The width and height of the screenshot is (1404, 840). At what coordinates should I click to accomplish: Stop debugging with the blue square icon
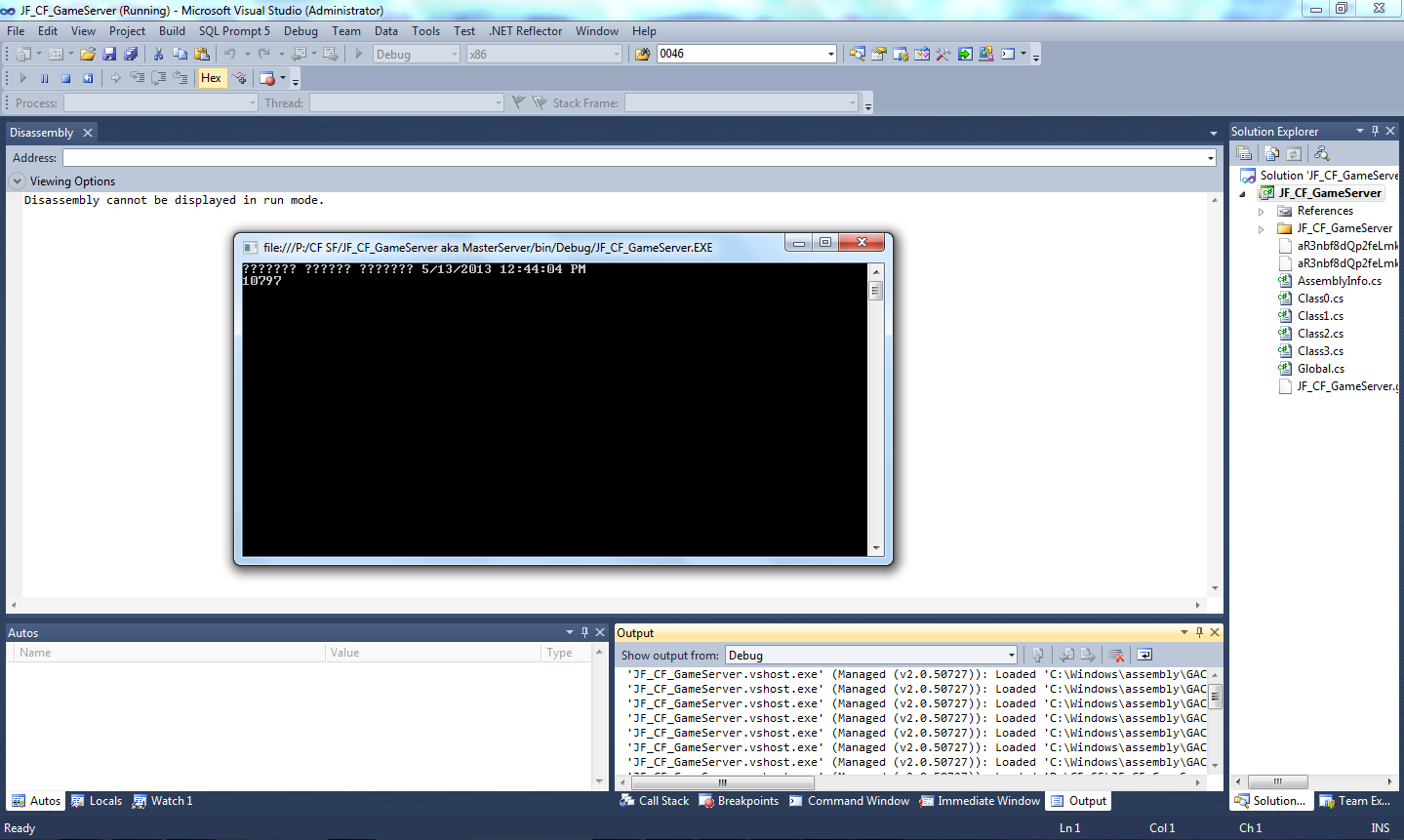66,78
